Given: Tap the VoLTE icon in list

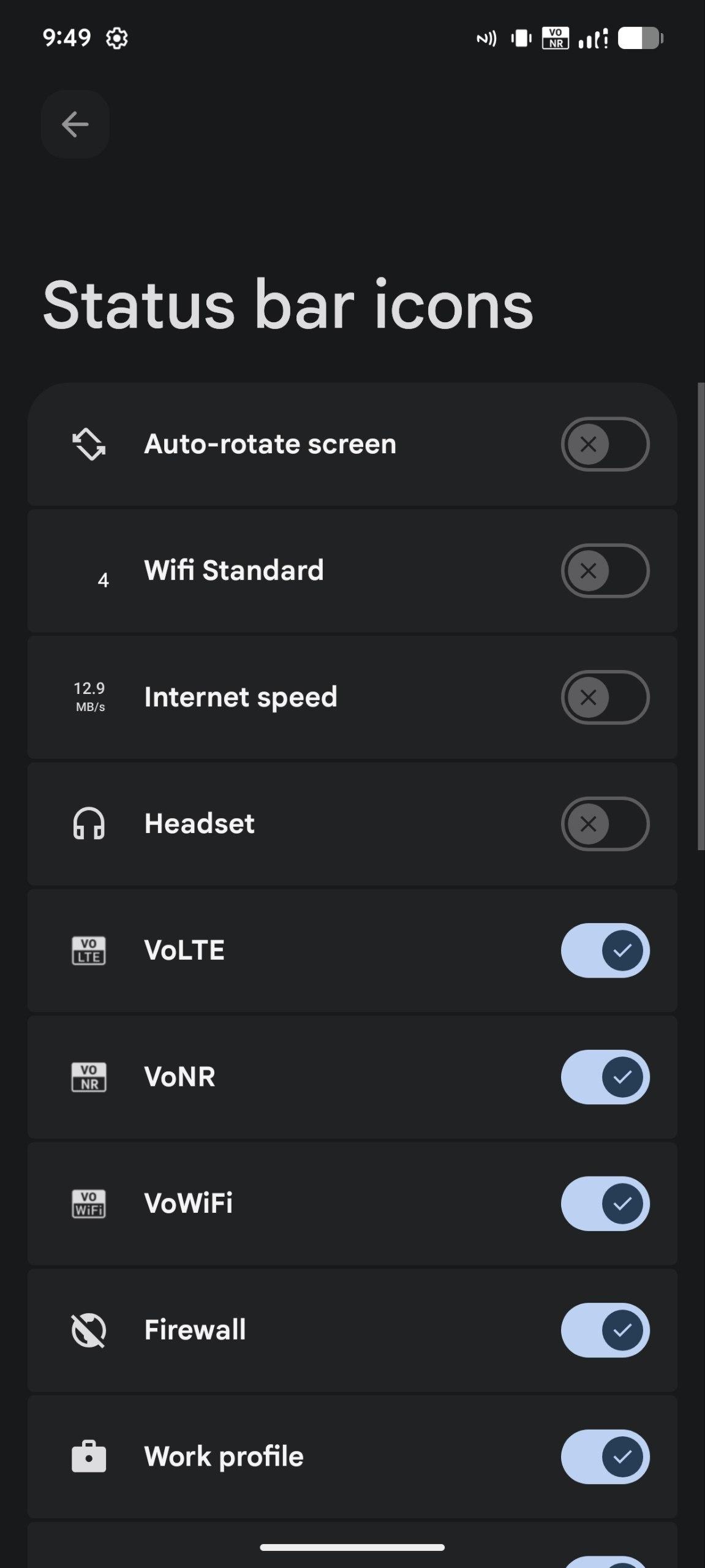Looking at the screenshot, I should tap(89, 950).
